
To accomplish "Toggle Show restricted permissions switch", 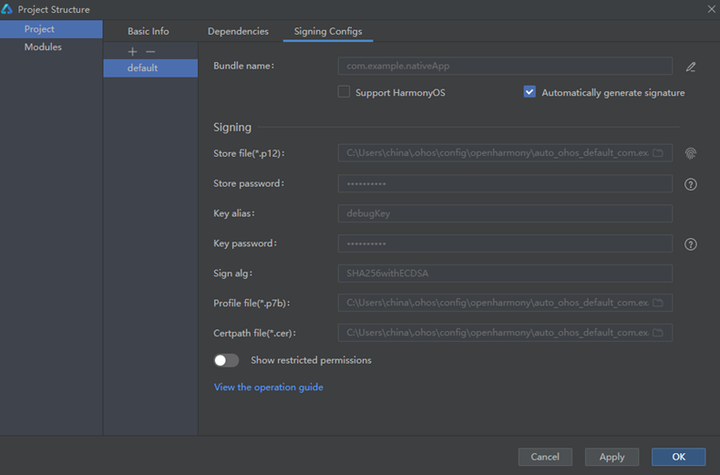I will point(226,360).
